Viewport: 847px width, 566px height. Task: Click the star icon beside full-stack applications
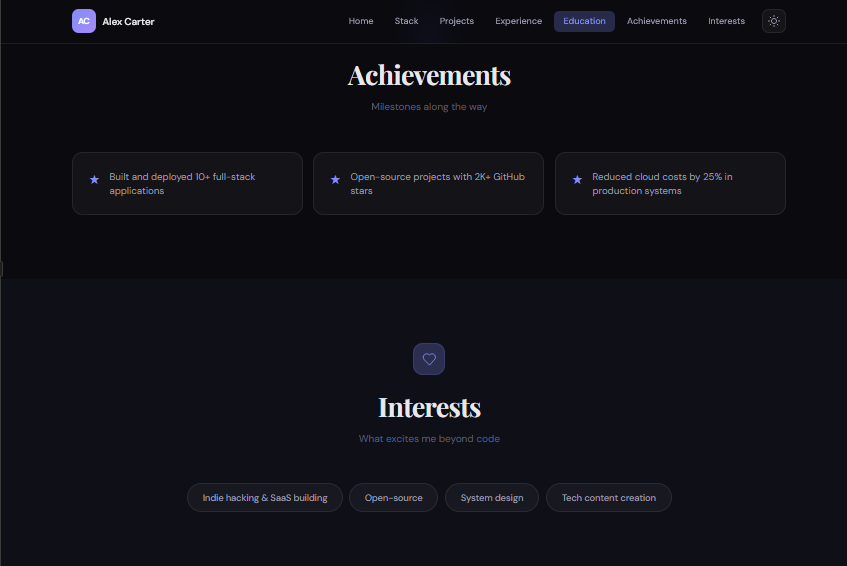click(x=94, y=180)
